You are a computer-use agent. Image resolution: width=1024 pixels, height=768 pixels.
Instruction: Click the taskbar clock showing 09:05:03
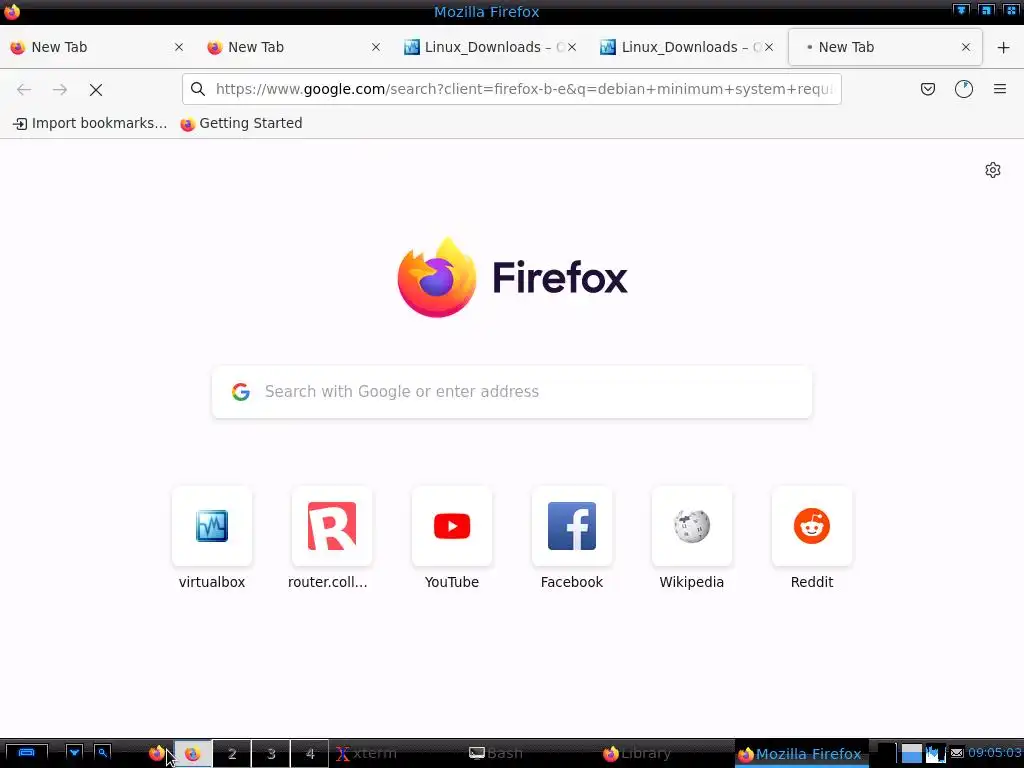point(994,752)
